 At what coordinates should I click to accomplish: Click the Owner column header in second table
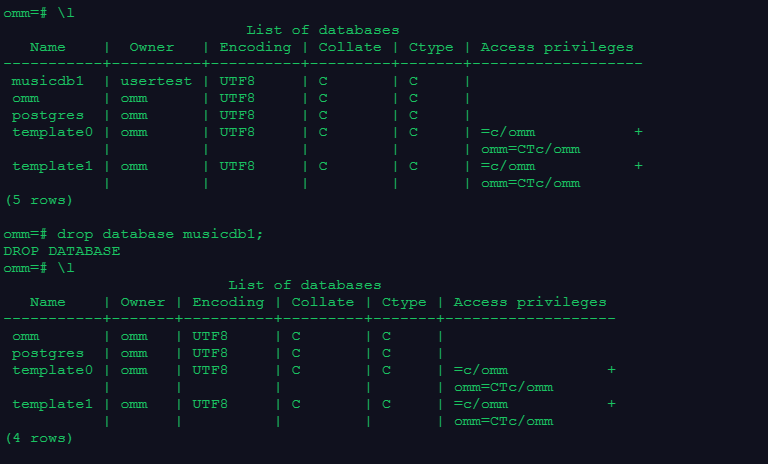click(x=143, y=302)
